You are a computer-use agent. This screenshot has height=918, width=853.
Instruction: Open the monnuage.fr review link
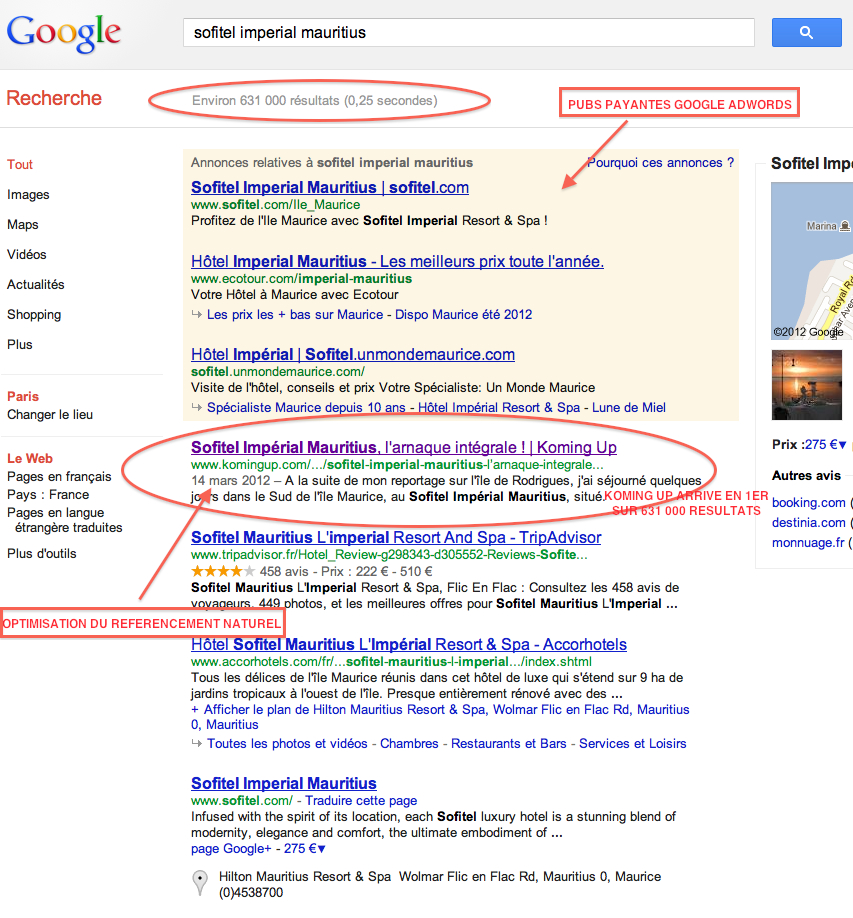point(808,543)
